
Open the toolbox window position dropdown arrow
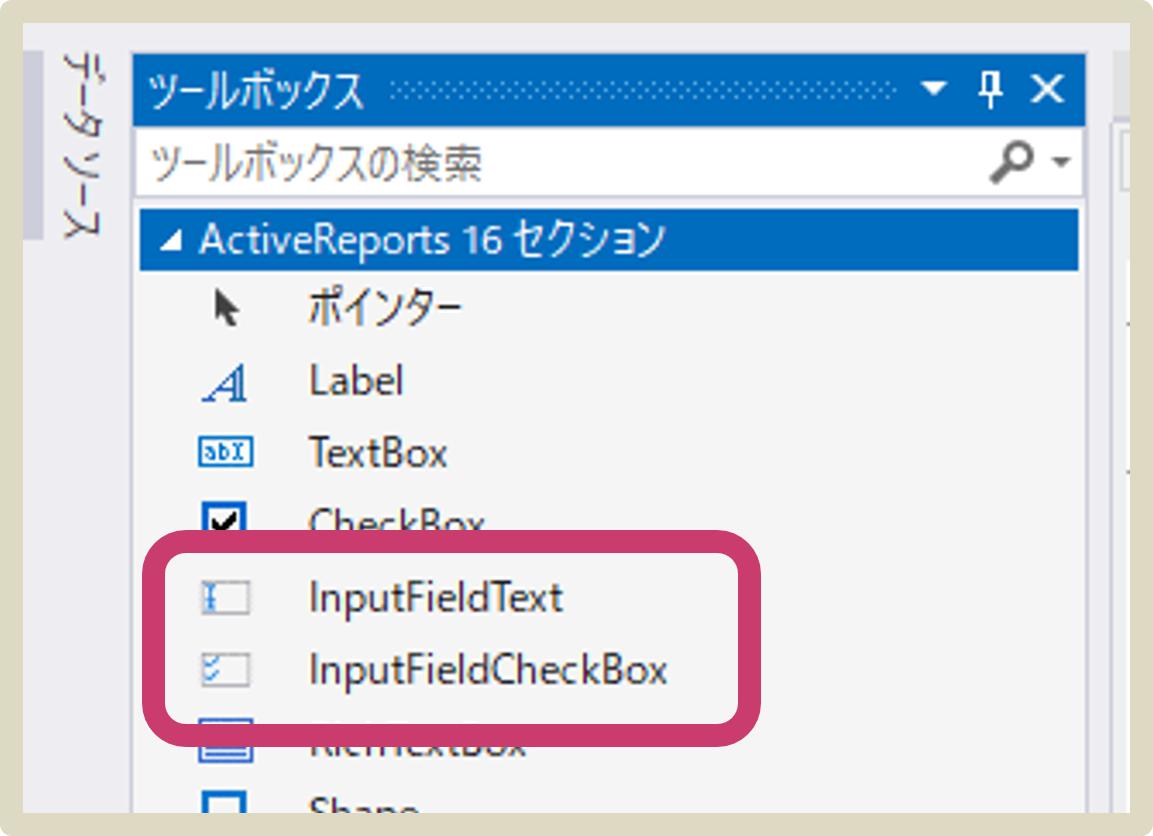tap(934, 89)
